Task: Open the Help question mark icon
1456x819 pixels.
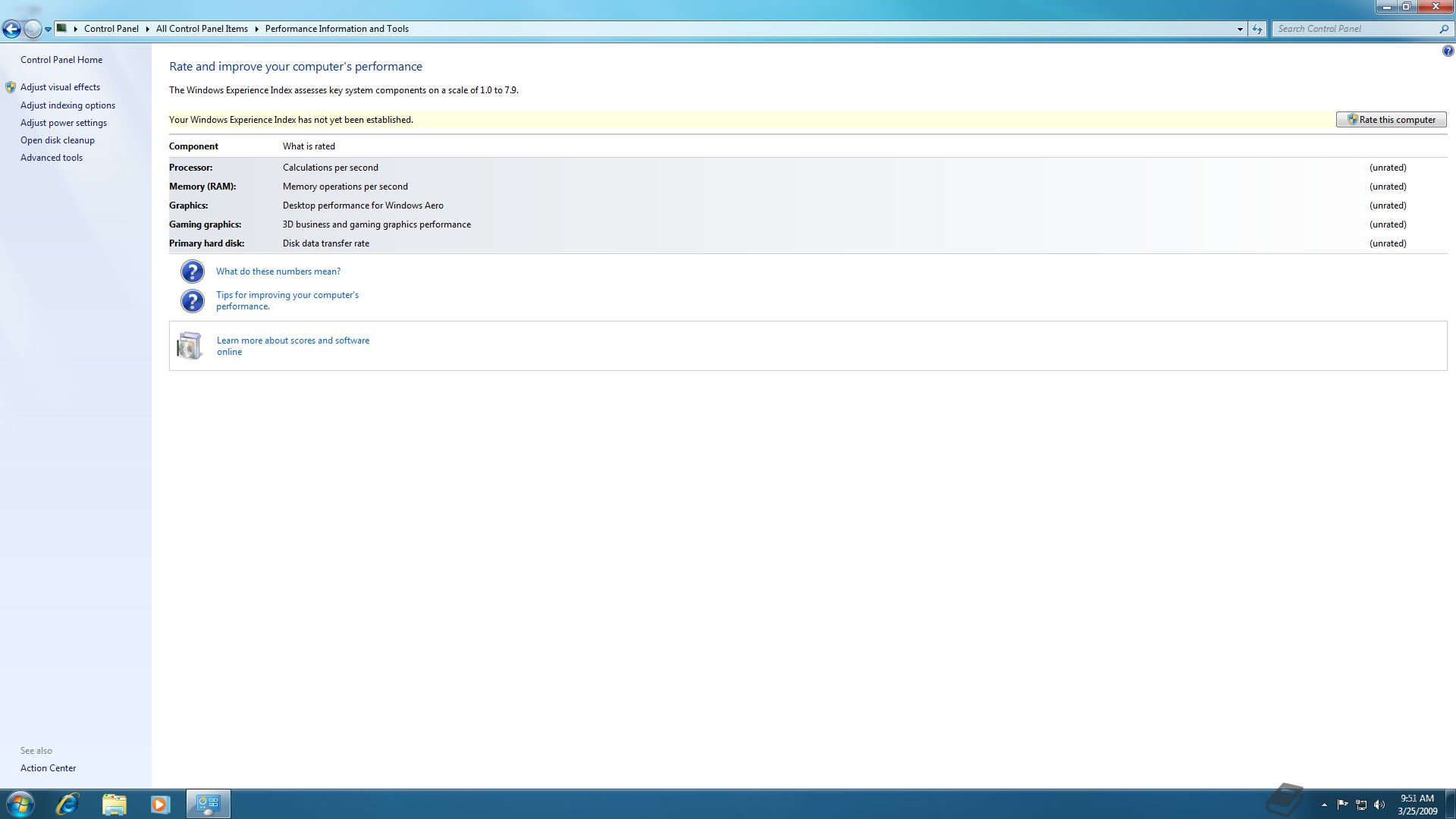Action: (x=1448, y=51)
